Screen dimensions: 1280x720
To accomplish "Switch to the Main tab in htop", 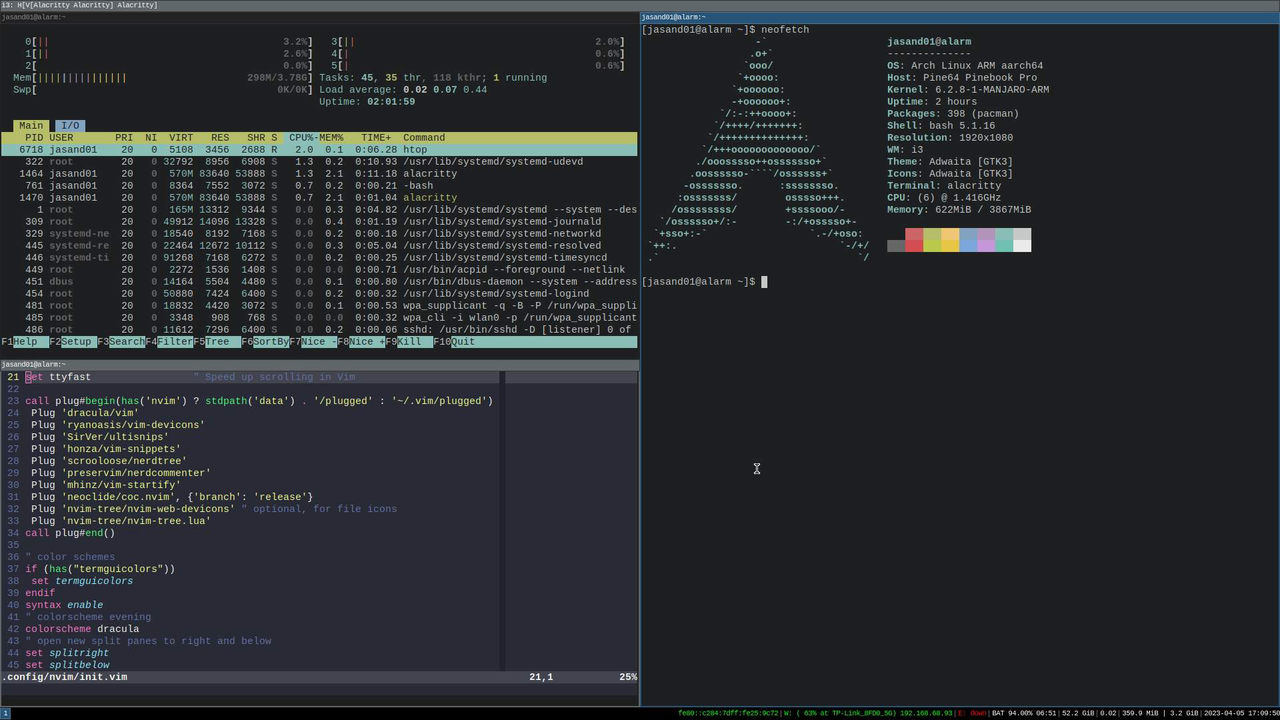I will tap(30, 125).
